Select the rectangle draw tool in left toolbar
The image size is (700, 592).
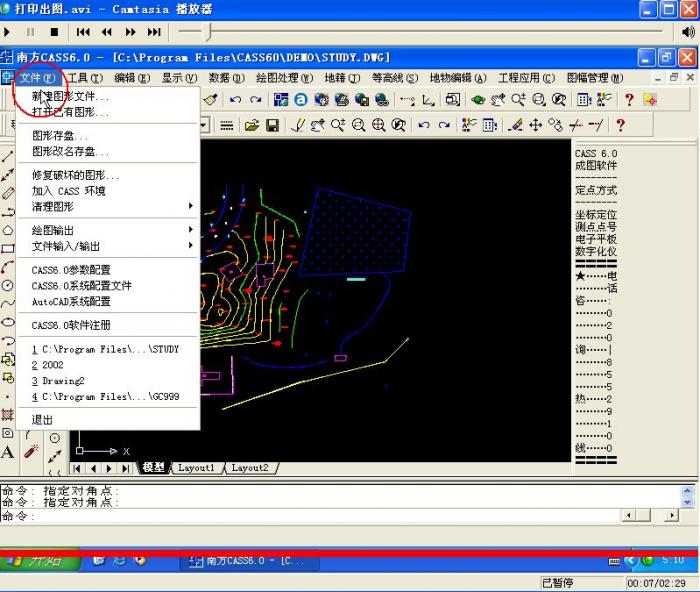tap(8, 248)
